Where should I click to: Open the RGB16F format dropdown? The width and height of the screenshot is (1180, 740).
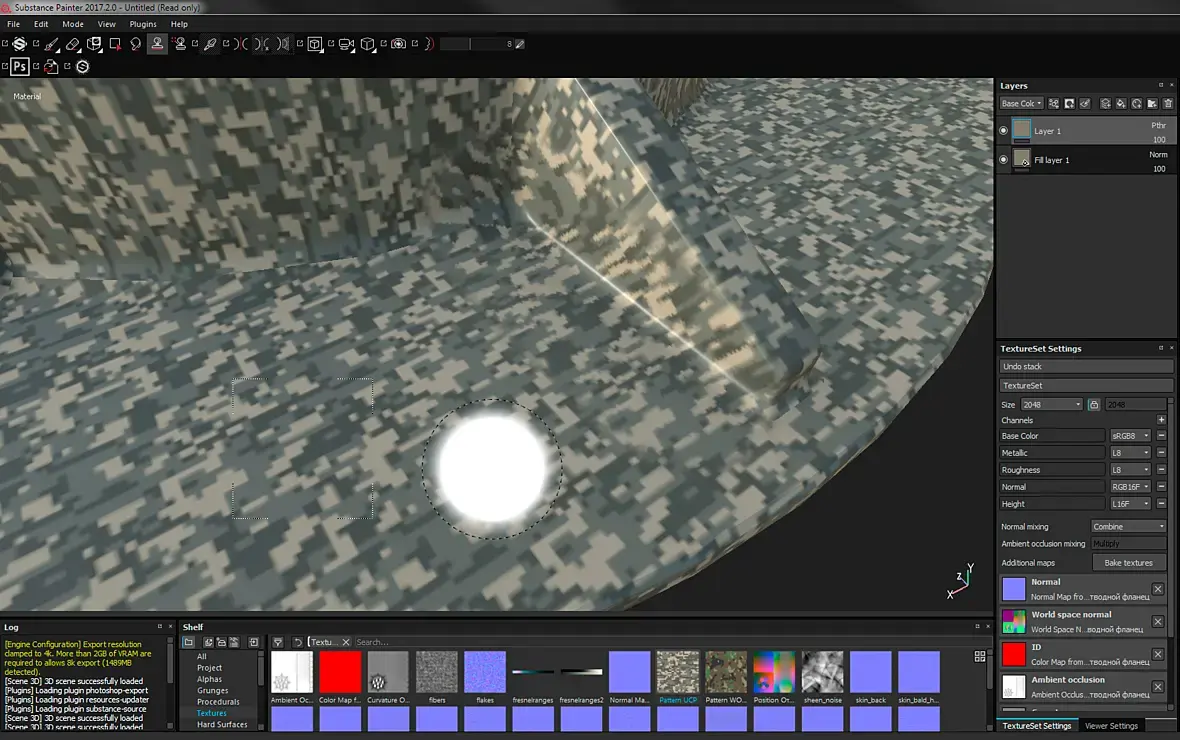click(1130, 487)
